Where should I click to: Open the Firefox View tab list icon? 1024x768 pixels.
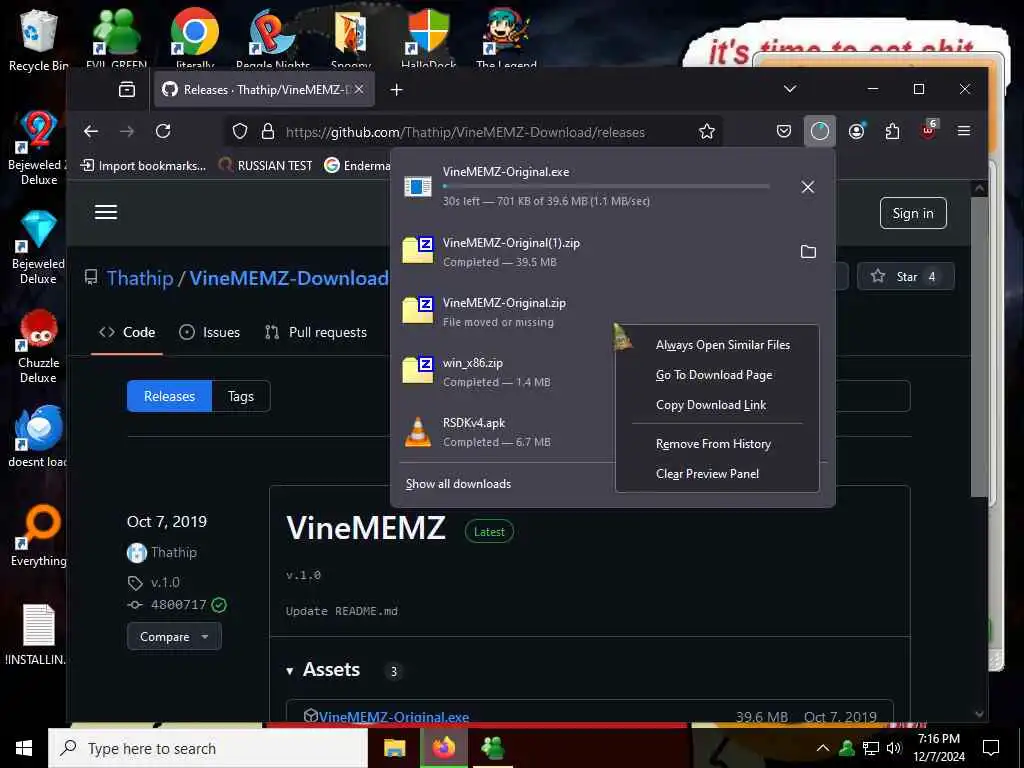127,89
